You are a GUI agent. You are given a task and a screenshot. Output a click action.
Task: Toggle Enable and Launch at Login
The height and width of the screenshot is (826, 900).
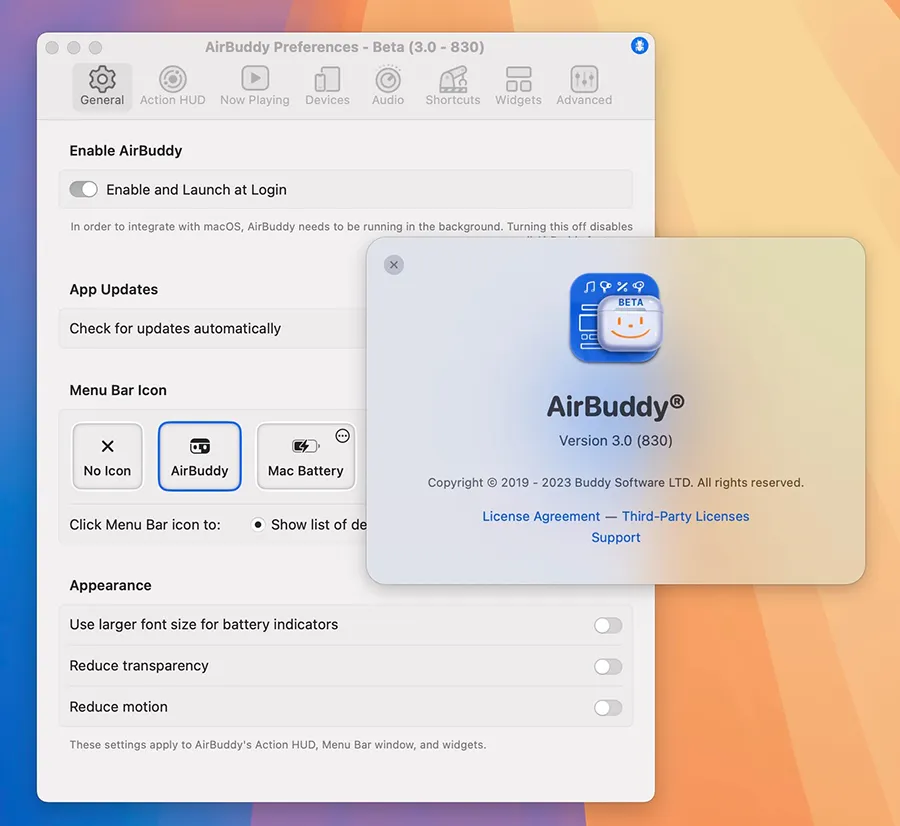point(83,189)
